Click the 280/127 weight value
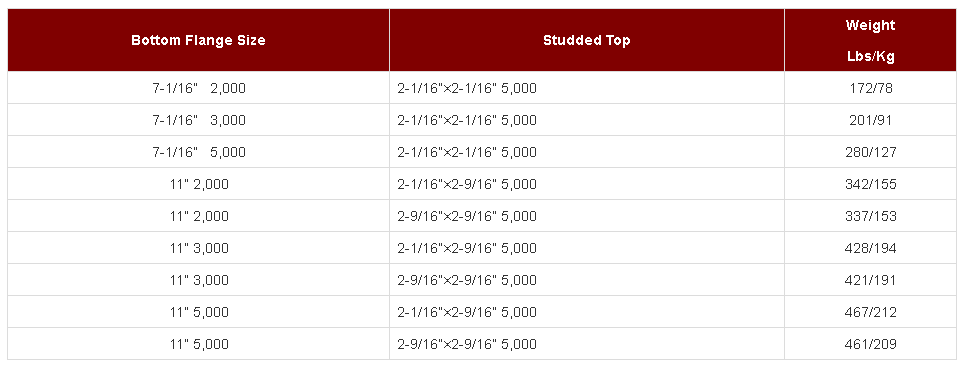 point(870,152)
